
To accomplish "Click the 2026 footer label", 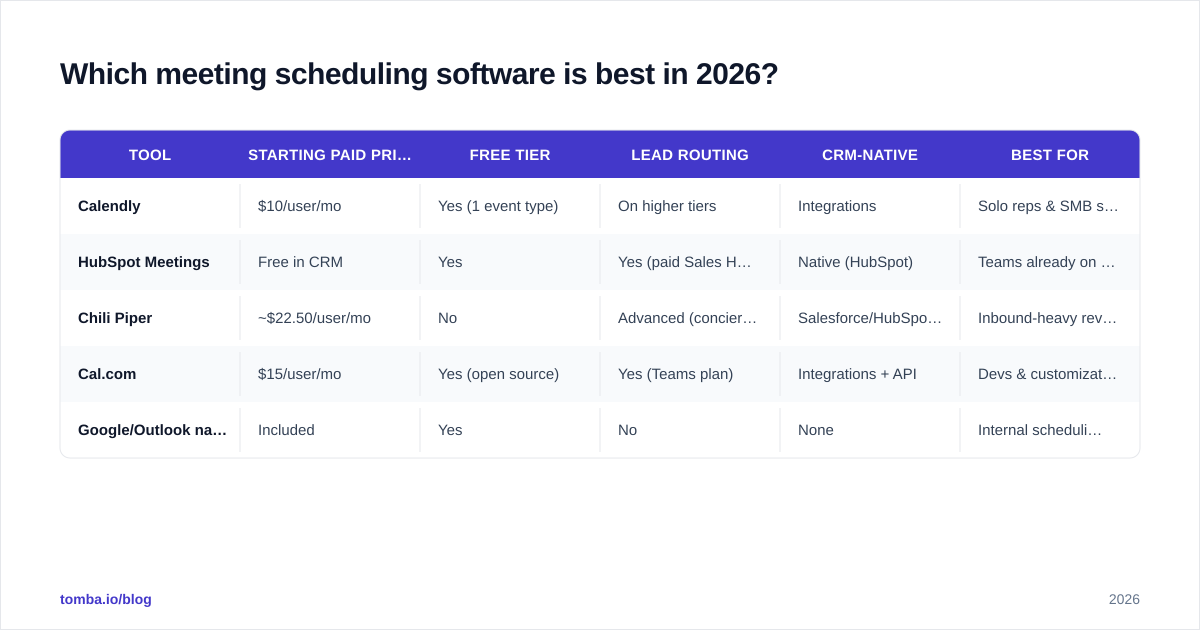I will [1124, 599].
